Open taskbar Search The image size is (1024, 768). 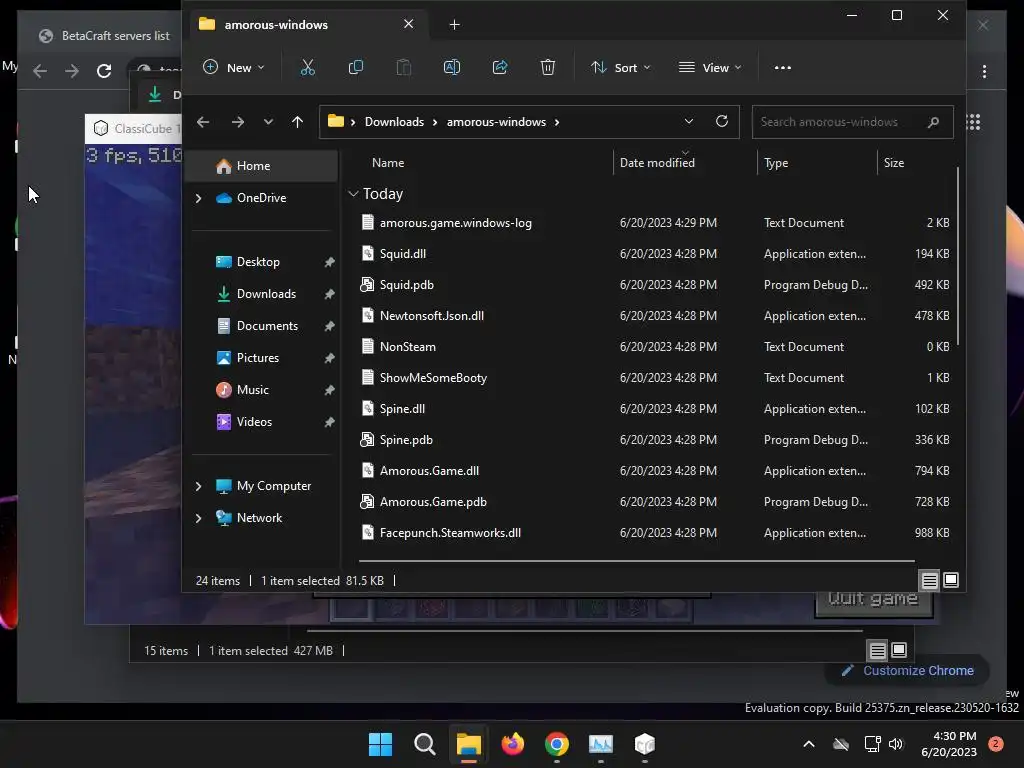pyautogui.click(x=424, y=744)
